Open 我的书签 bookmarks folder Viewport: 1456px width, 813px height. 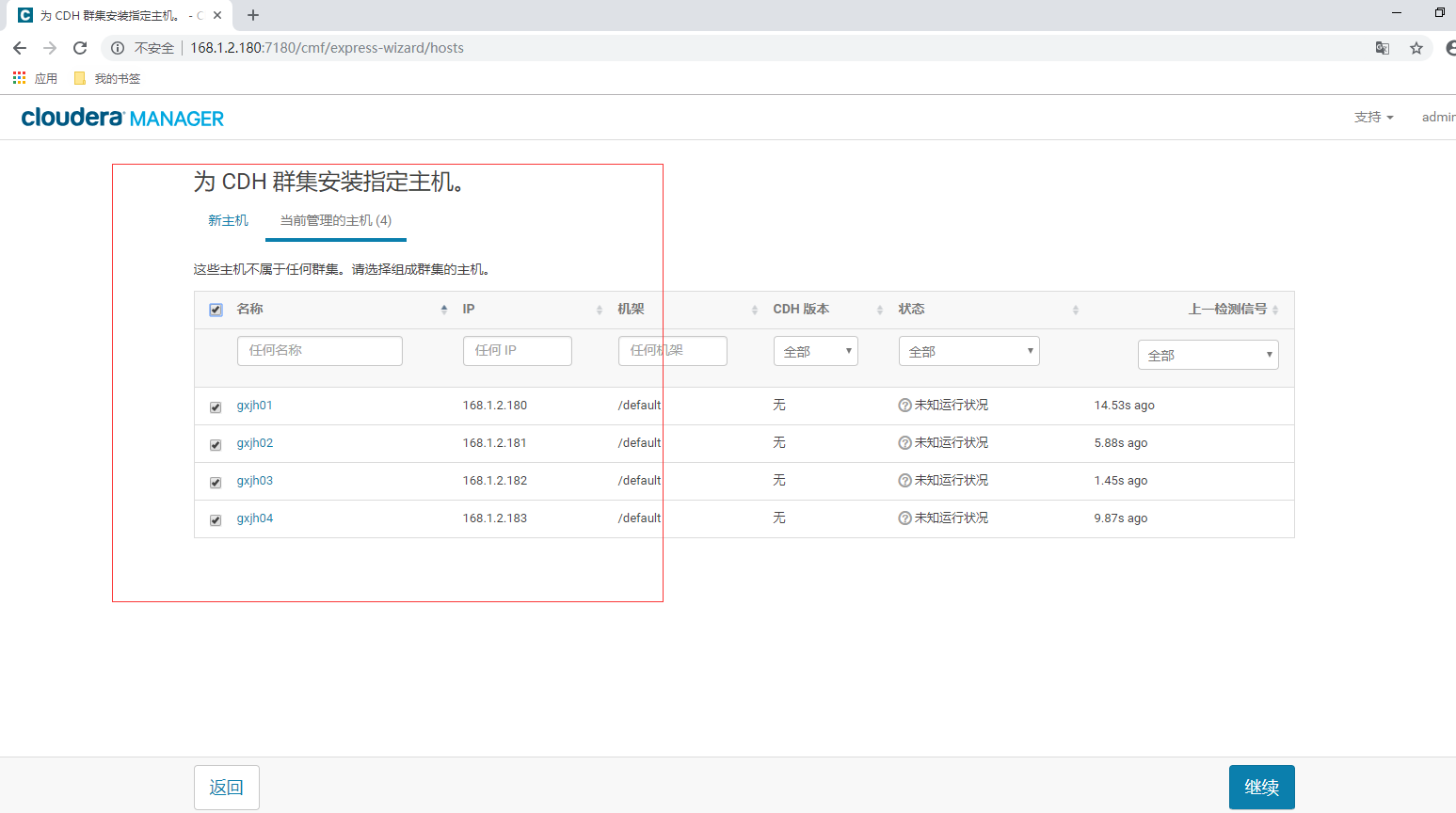click(107, 78)
